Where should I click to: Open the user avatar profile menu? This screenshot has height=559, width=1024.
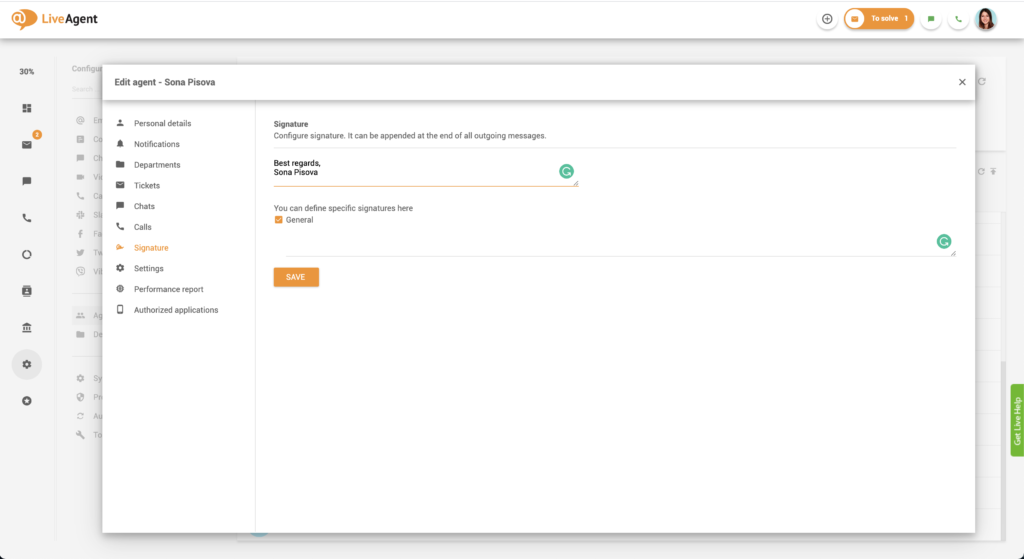986,19
